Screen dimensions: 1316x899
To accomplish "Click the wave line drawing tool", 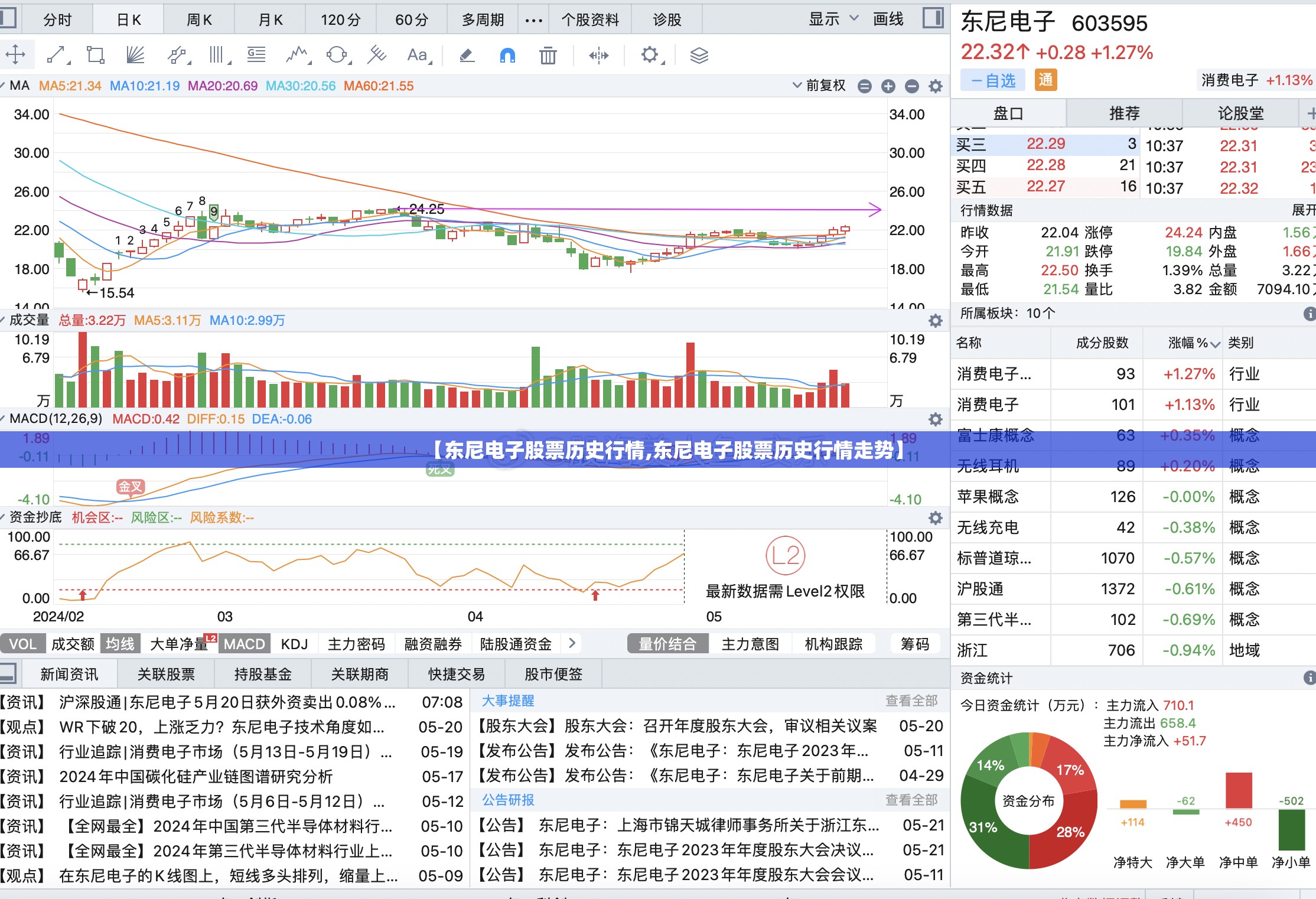I will point(298,55).
